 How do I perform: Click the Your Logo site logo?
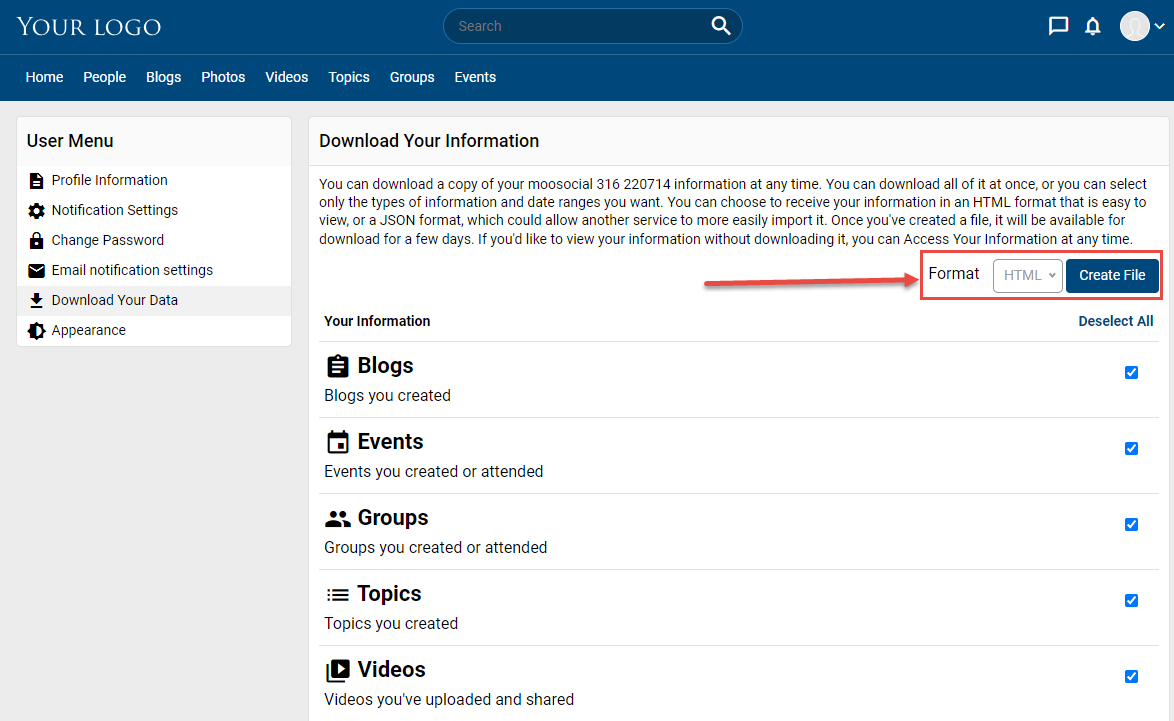pyautogui.click(x=88, y=27)
